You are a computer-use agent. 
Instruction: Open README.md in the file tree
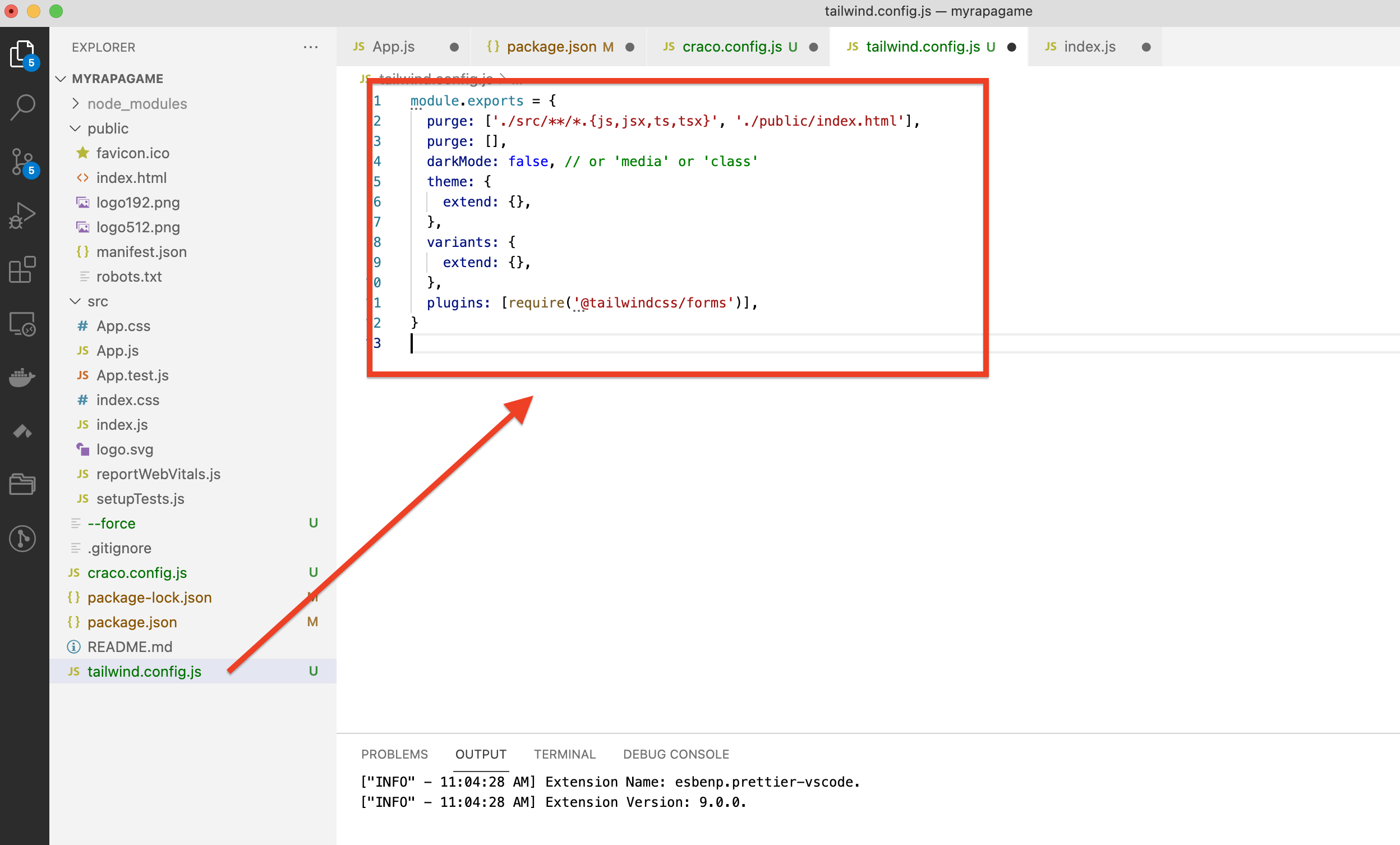130,647
